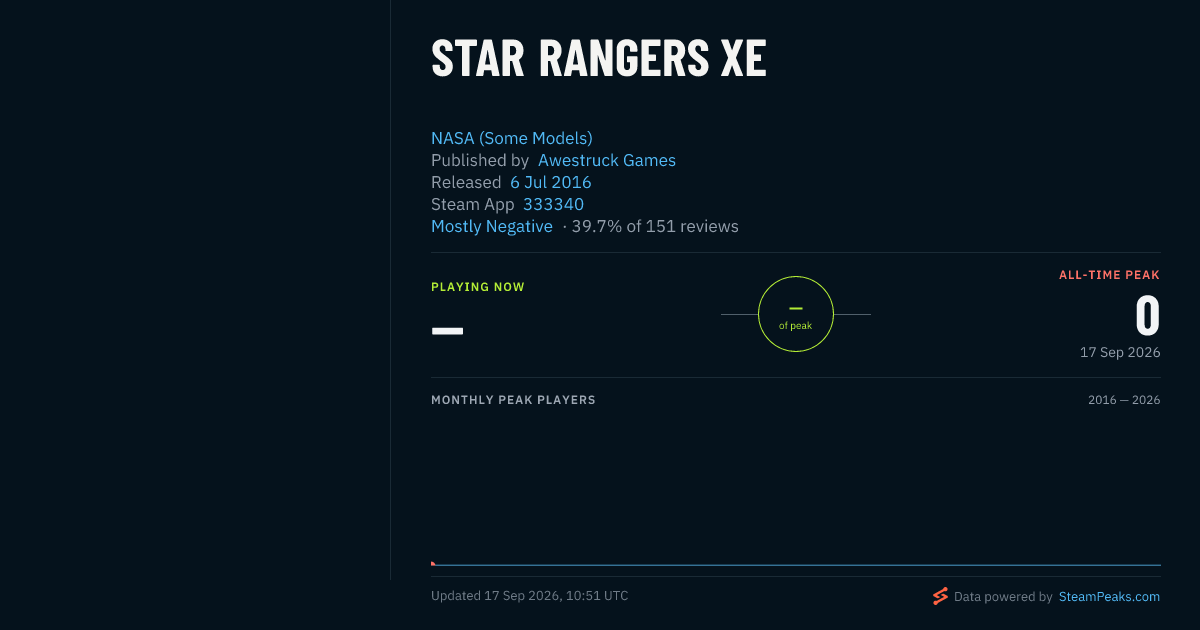Screen dimensions: 1200x630
Task: Click the 17 Sep 2026 peak date
Action: [x=1120, y=352]
